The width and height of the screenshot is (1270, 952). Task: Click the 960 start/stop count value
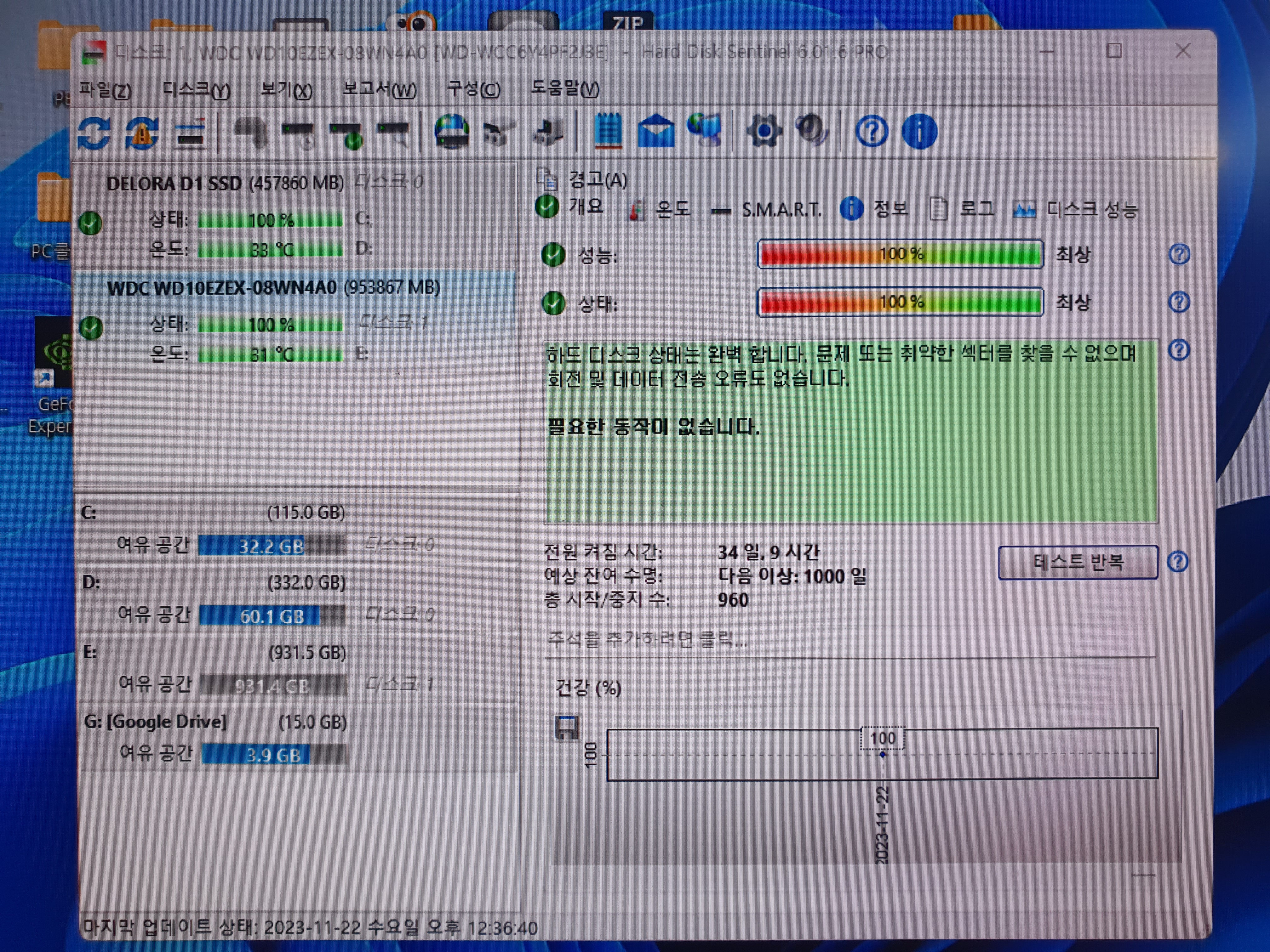[733, 600]
